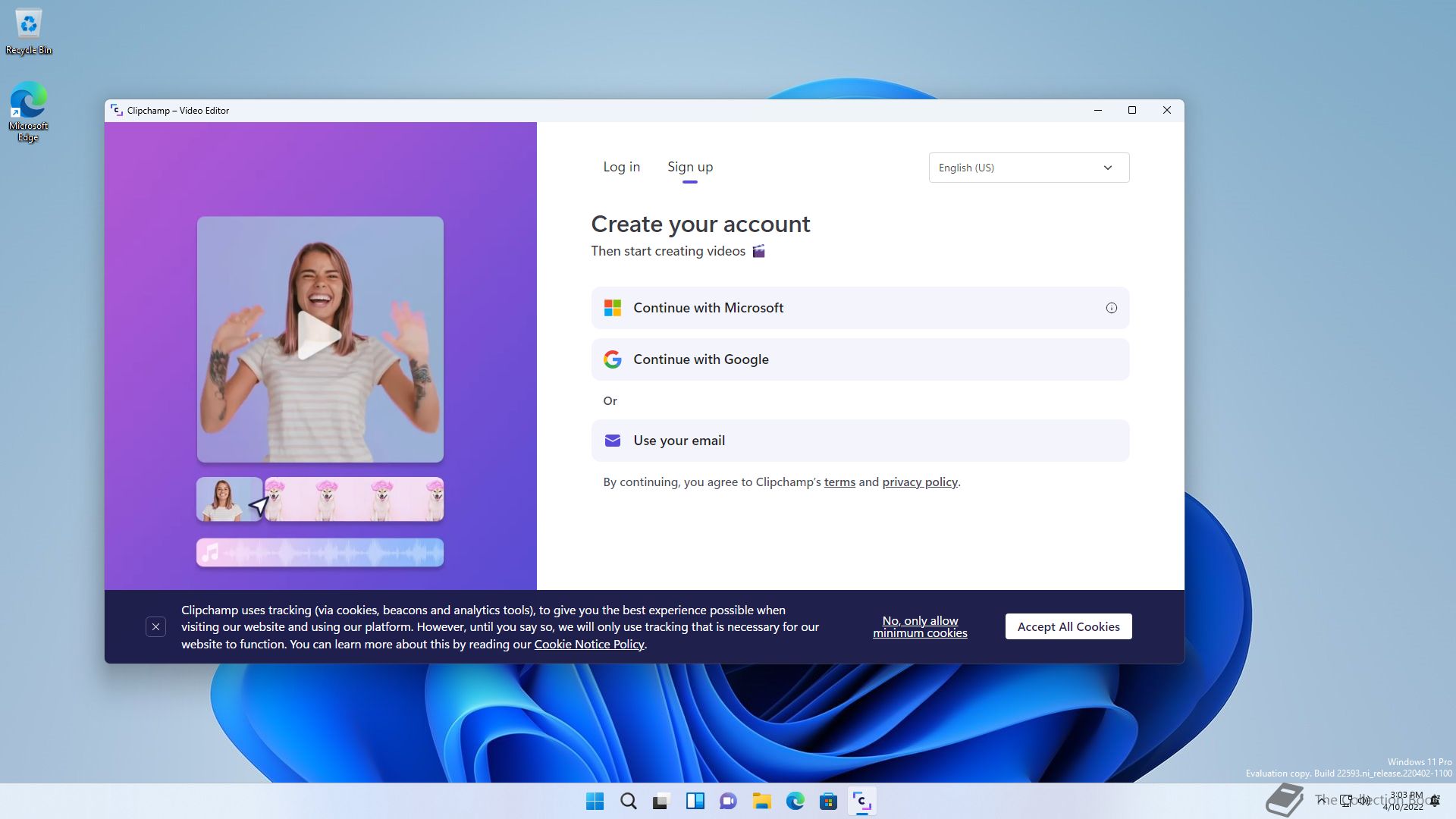Open the privacy policy link
This screenshot has height=819, width=1456.
(x=920, y=482)
